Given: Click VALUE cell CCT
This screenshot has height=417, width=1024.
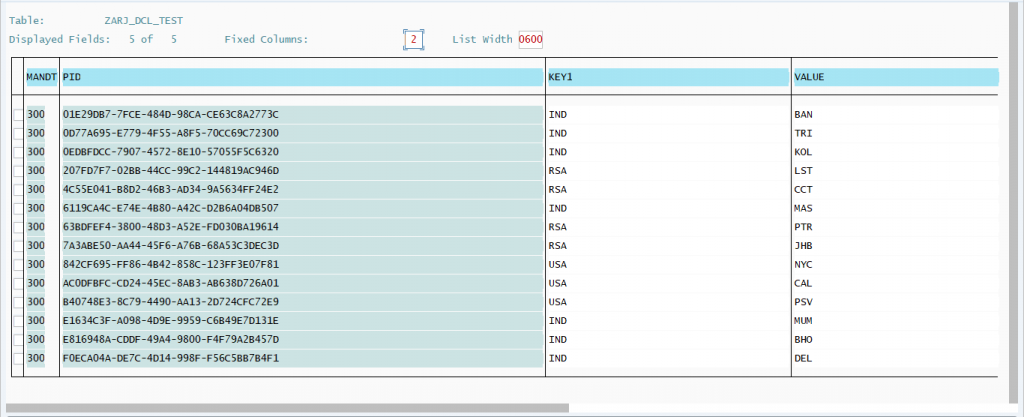Looking at the screenshot, I should coord(895,190).
